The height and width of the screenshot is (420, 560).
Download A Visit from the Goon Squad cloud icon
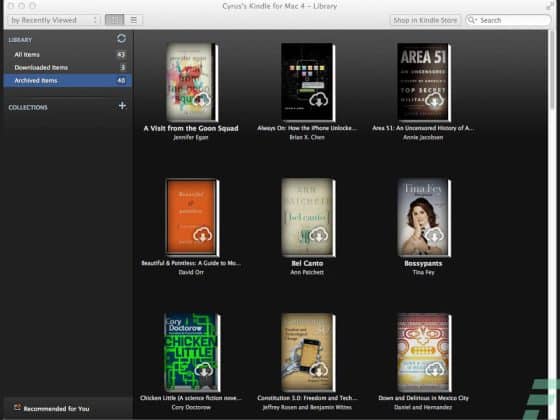pyautogui.click(x=202, y=100)
